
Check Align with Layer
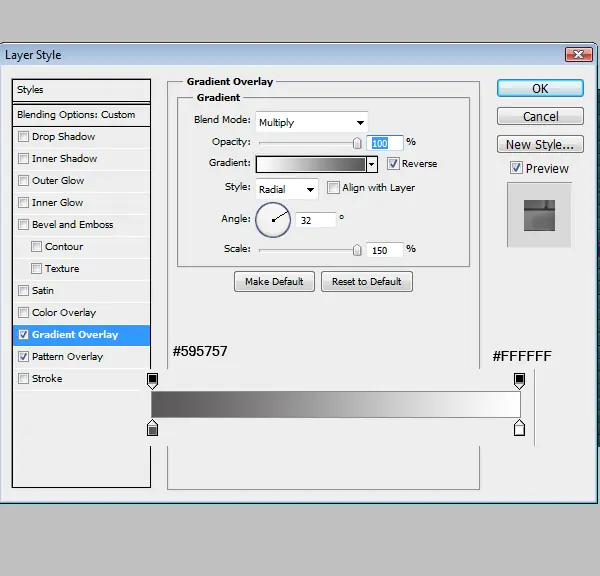tap(333, 188)
